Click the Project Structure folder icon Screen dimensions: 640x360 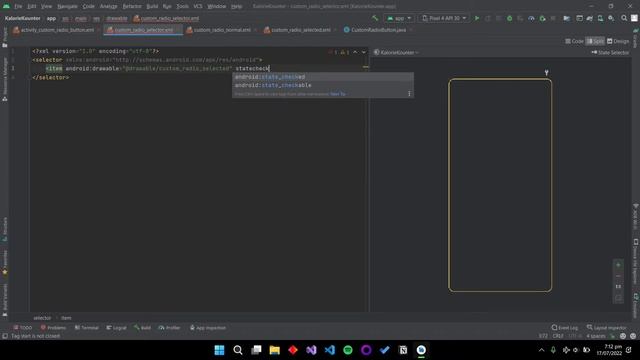coord(567,18)
